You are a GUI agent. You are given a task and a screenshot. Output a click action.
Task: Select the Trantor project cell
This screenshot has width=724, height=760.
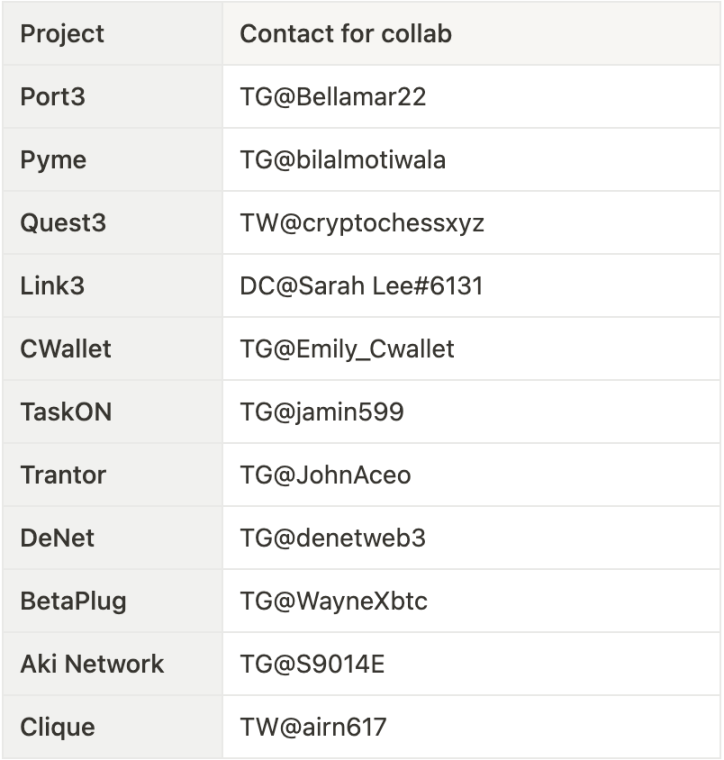(62, 475)
